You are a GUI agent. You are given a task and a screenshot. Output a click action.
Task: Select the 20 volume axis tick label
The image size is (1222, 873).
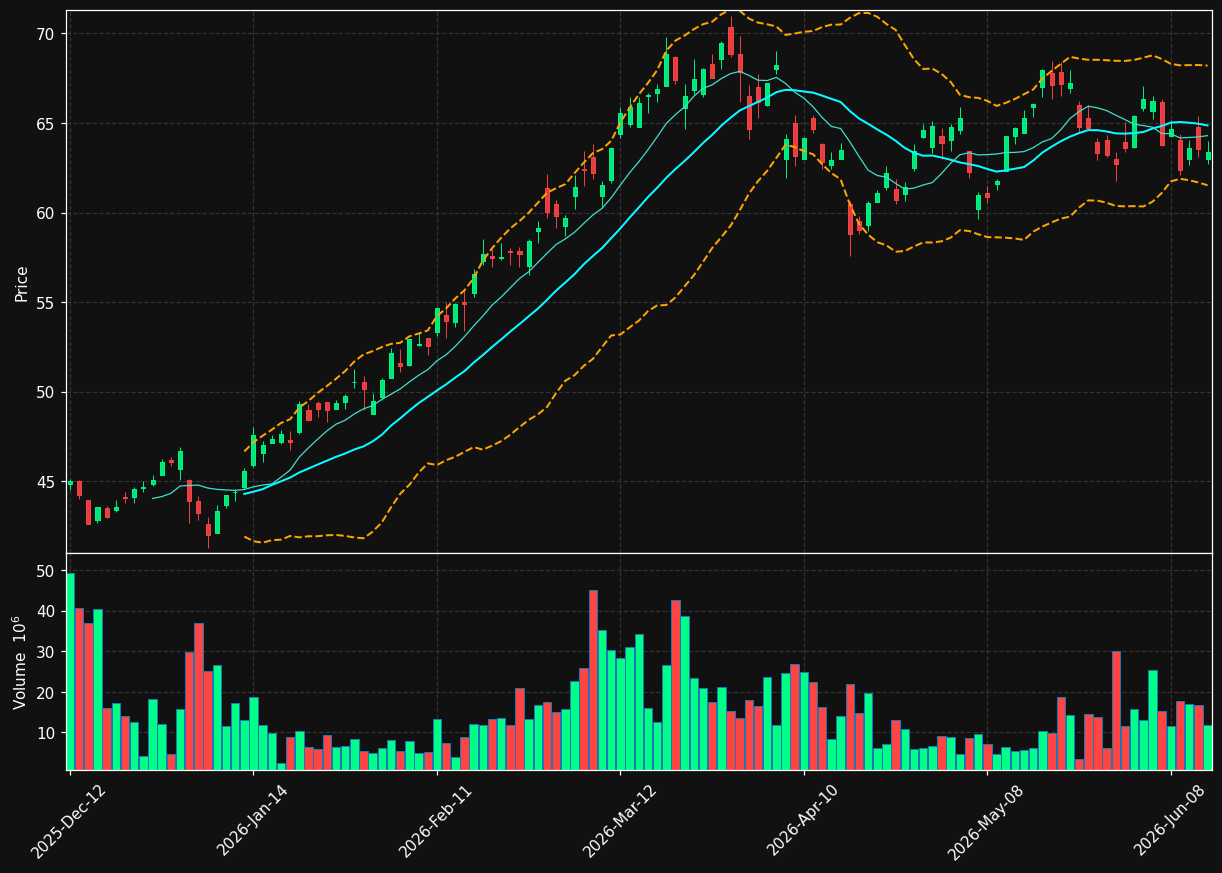[x=46, y=692]
